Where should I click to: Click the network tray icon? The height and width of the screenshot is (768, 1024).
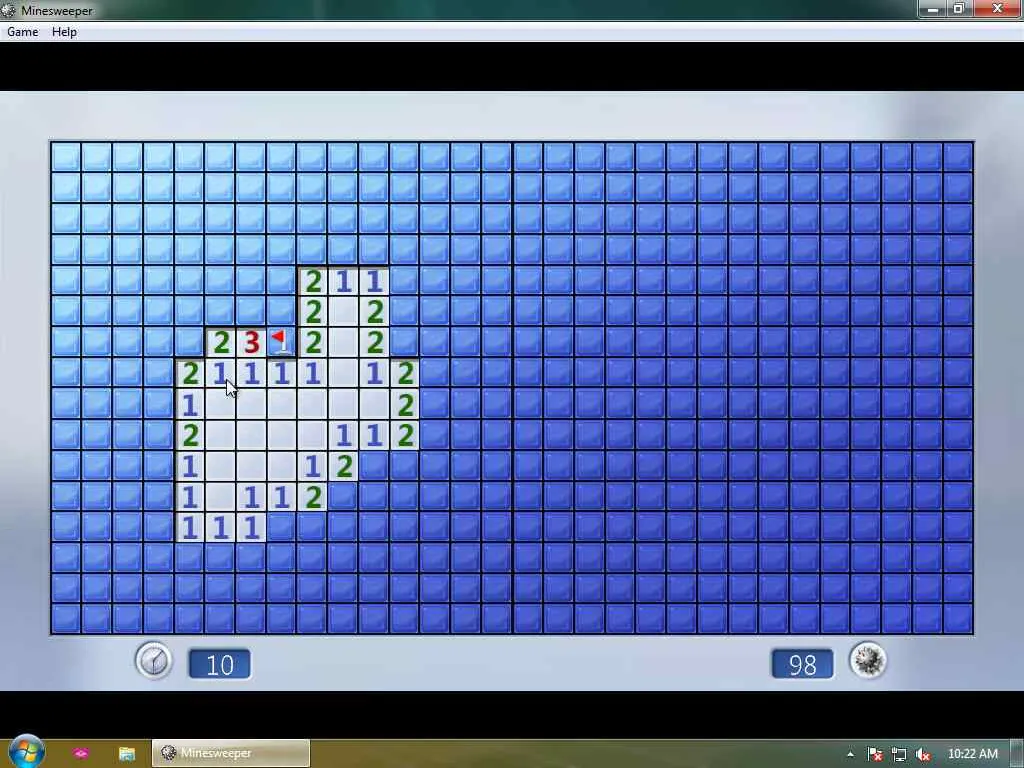coord(899,754)
